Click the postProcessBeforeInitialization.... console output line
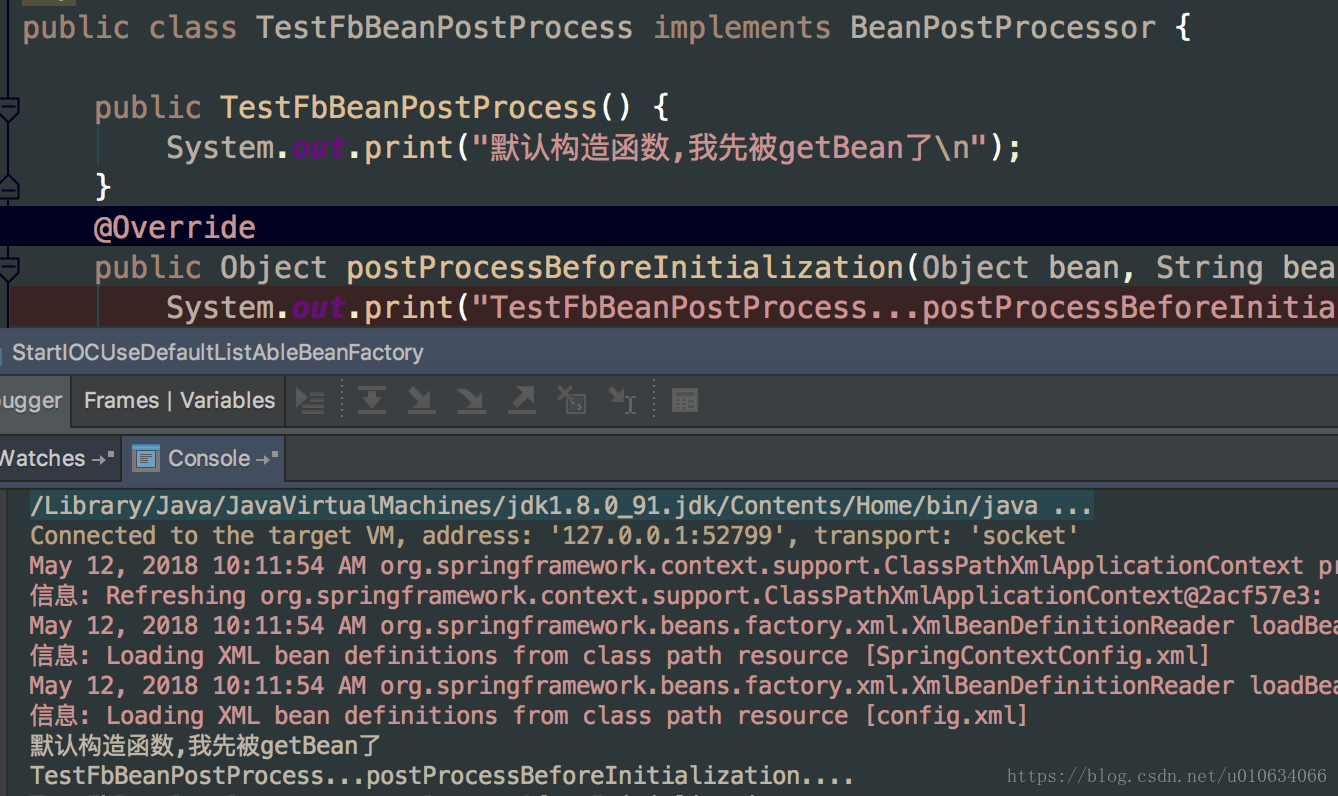This screenshot has width=1338, height=796. 442,776
